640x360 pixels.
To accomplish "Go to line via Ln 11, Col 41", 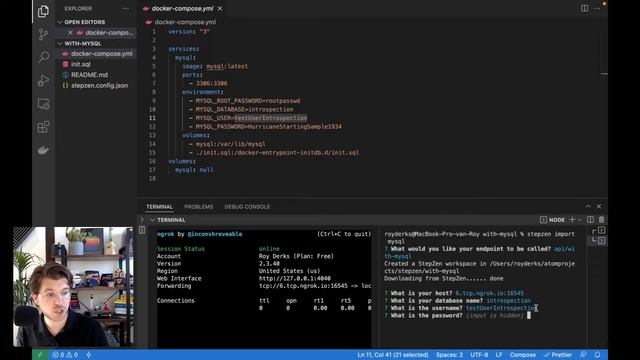I will pos(393,355).
